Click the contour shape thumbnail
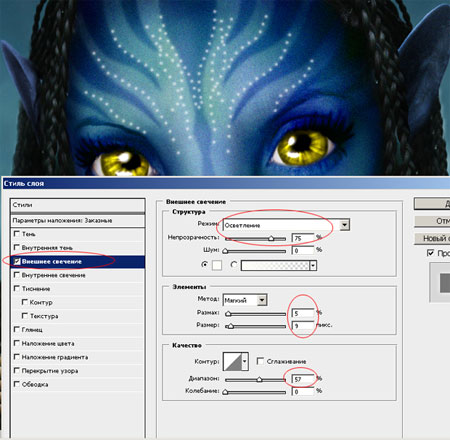 click(232, 361)
